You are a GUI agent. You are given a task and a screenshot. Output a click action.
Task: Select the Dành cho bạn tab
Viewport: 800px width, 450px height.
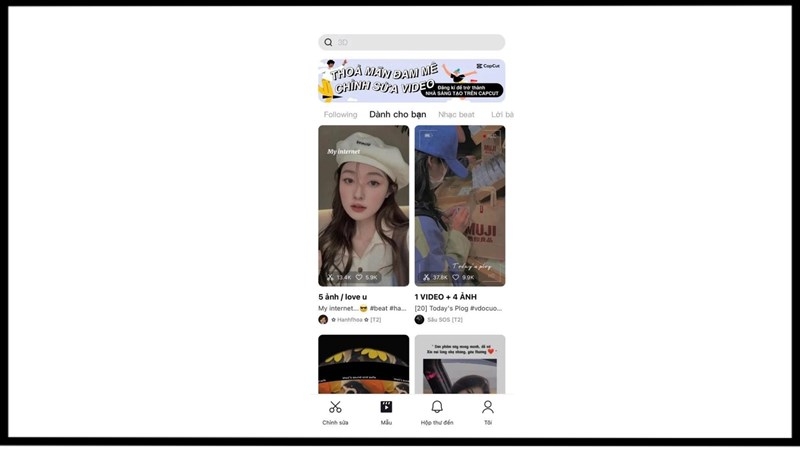coord(397,114)
